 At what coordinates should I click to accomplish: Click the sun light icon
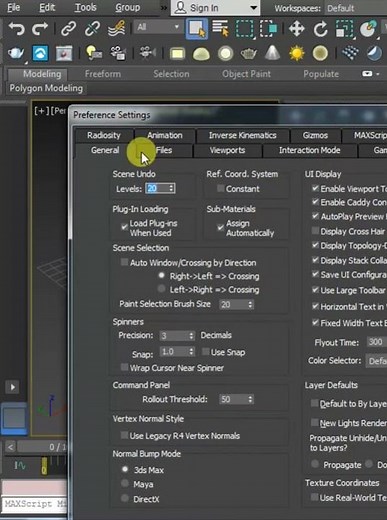point(297,53)
